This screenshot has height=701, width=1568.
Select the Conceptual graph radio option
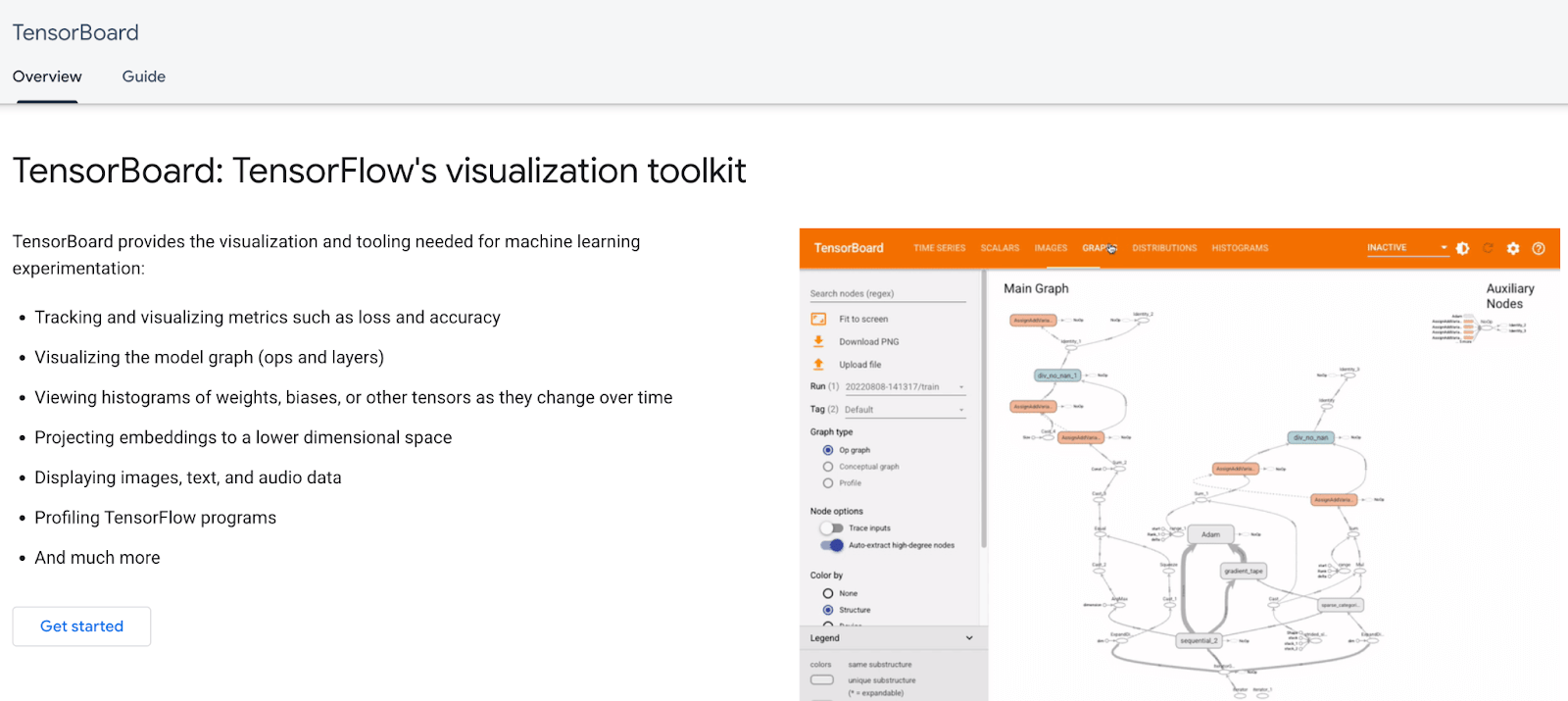[828, 468]
